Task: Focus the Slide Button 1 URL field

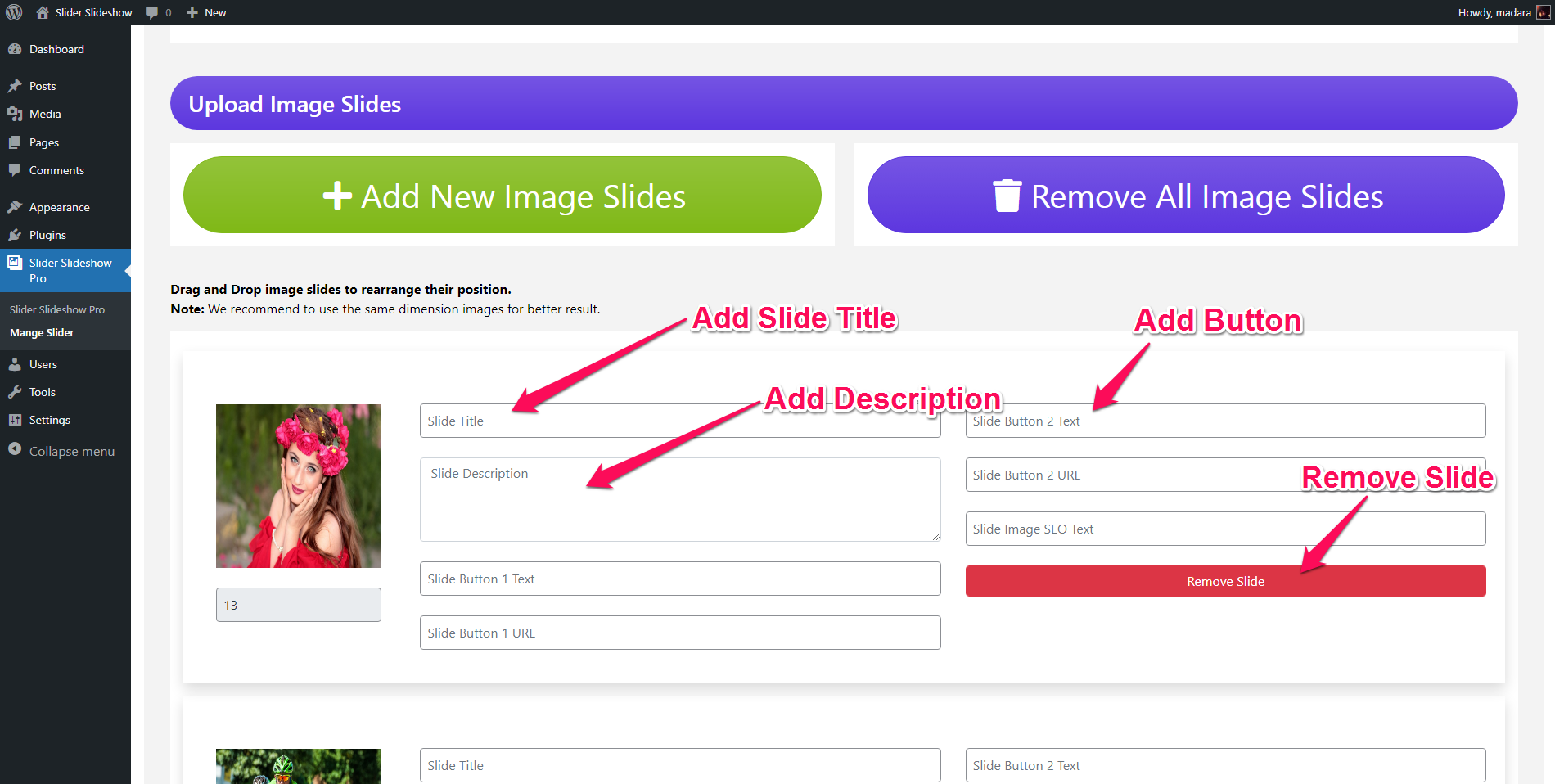Action: point(680,633)
